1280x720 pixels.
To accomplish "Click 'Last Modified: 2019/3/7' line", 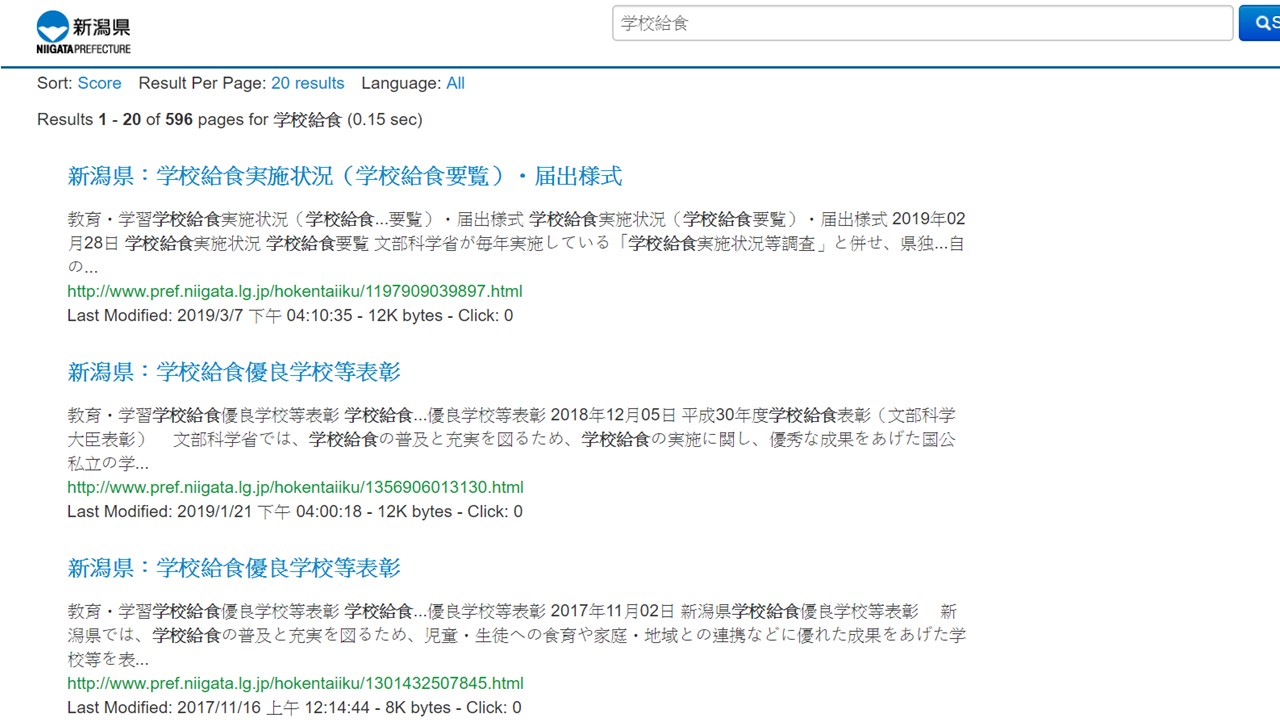I will click(290, 315).
